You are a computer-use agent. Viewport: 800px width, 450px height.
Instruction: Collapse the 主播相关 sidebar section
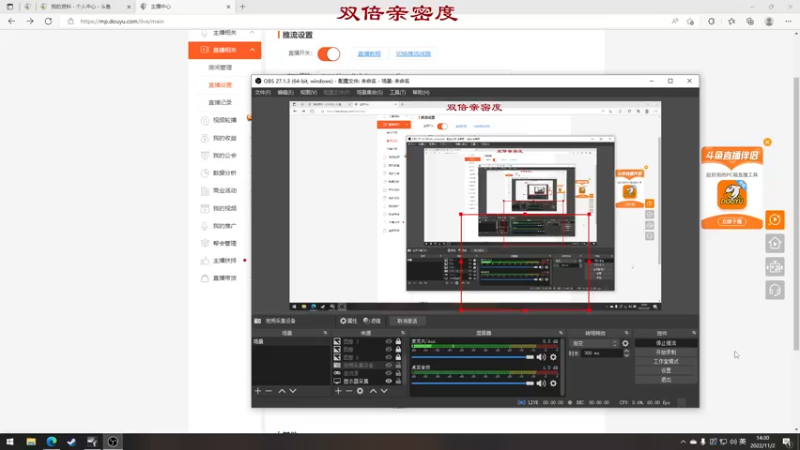coord(252,33)
